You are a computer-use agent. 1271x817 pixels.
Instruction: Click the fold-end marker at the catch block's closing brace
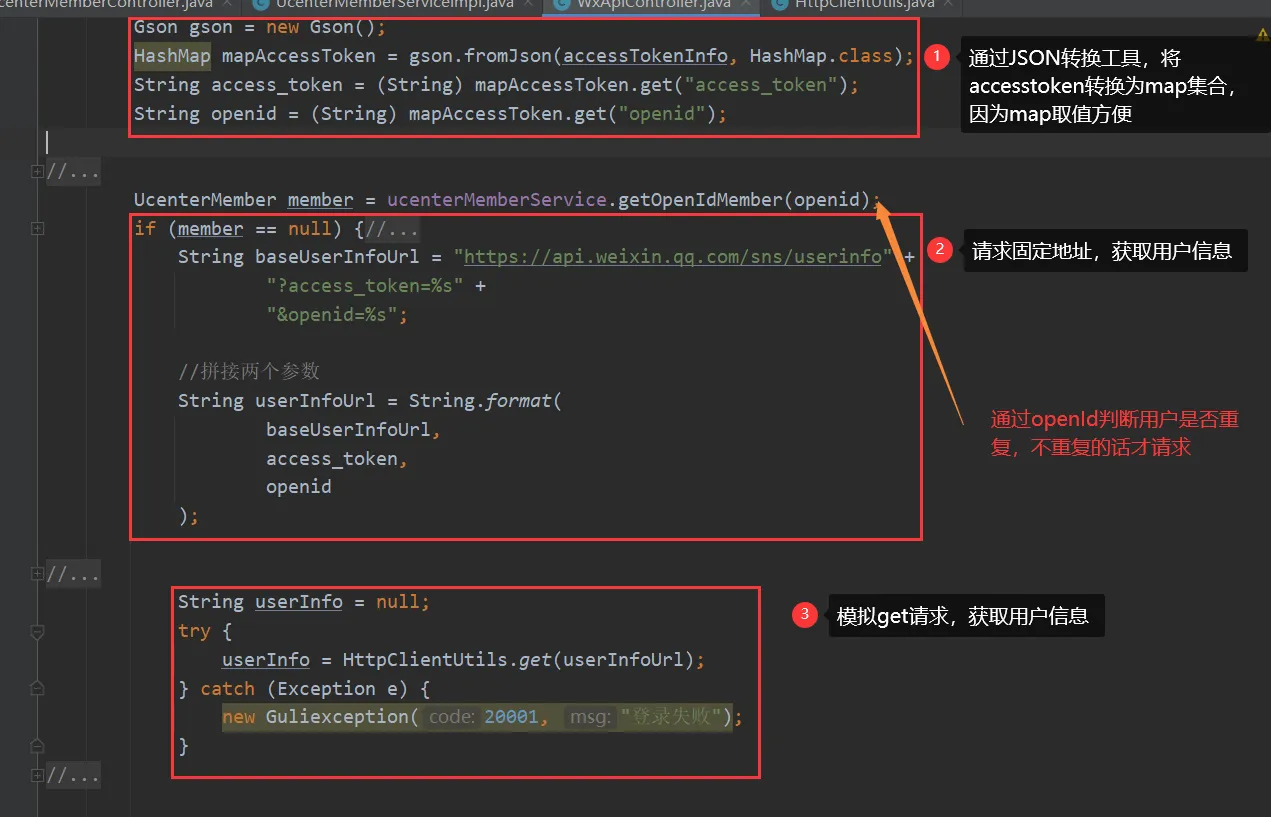coord(38,746)
